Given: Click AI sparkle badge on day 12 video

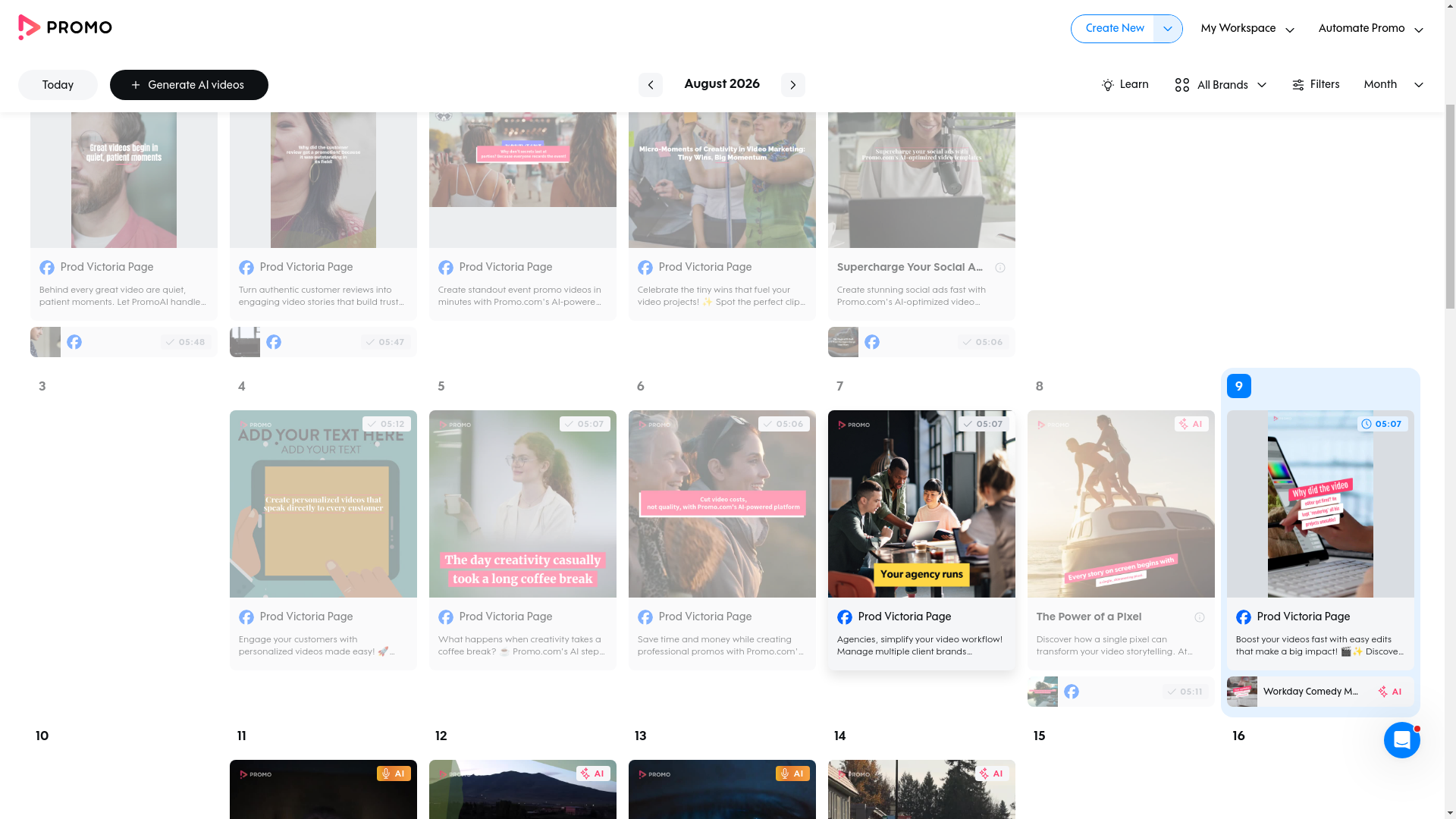Looking at the screenshot, I should tap(593, 773).
